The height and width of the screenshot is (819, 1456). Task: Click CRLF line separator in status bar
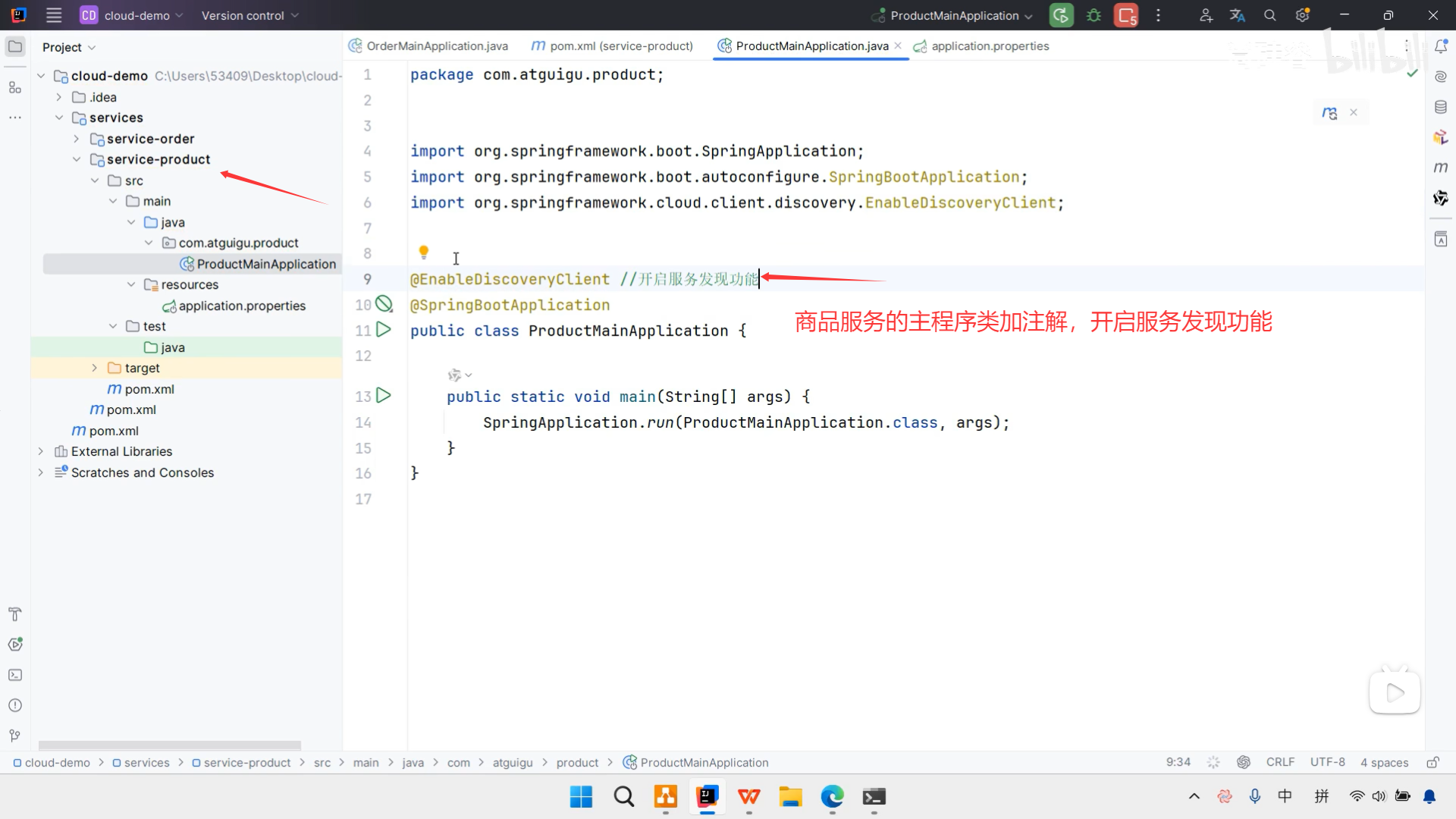pyautogui.click(x=1280, y=762)
